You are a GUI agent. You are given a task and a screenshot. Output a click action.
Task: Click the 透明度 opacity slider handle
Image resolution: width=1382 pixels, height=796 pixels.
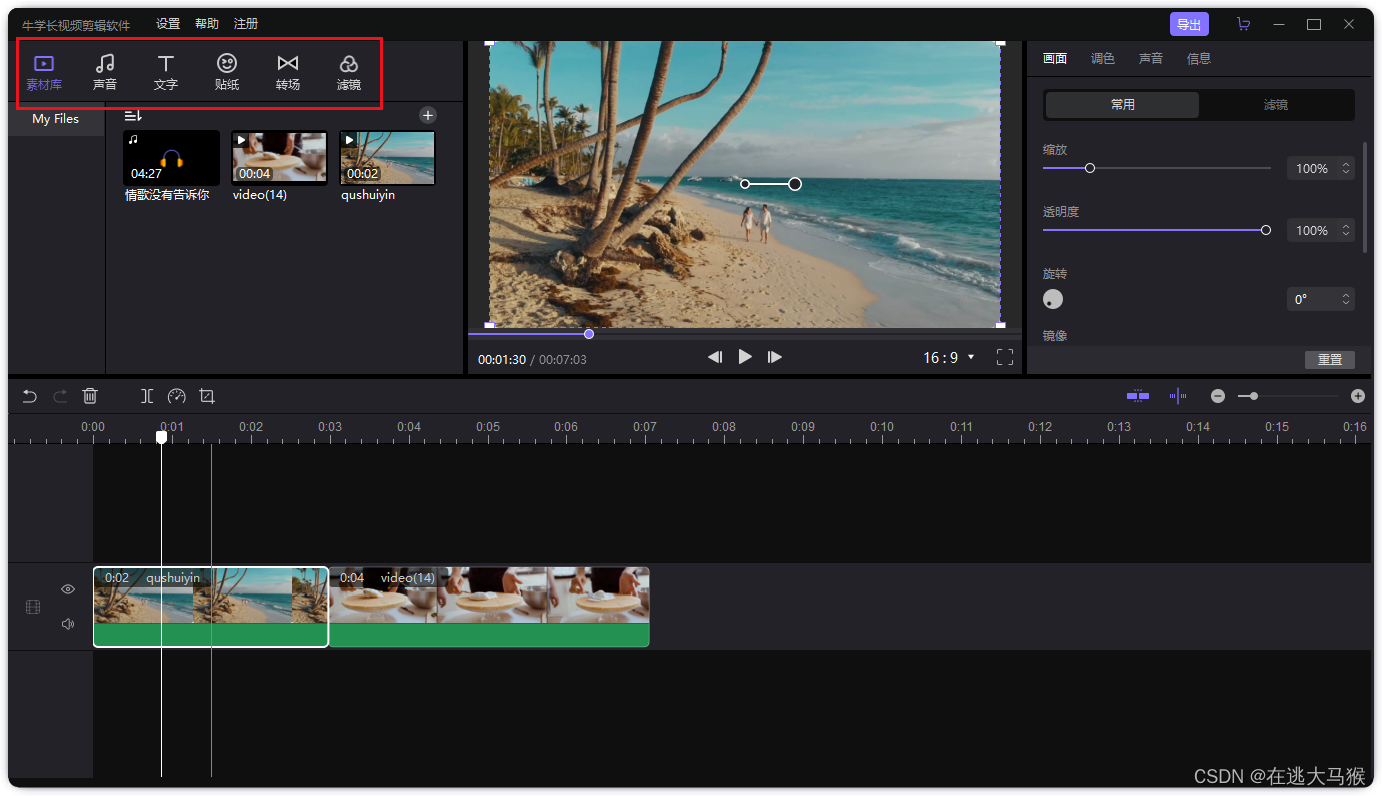click(1266, 230)
